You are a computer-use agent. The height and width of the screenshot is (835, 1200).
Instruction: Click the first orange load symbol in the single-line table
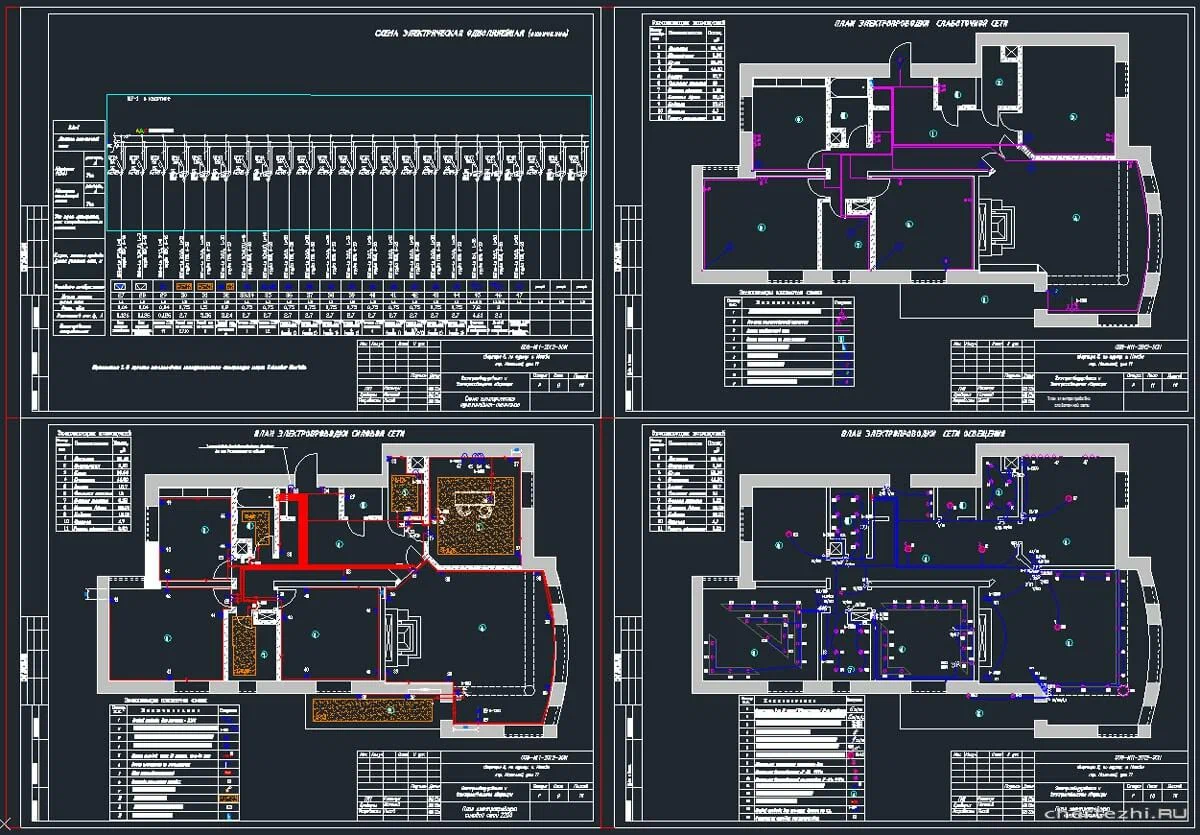(184, 287)
